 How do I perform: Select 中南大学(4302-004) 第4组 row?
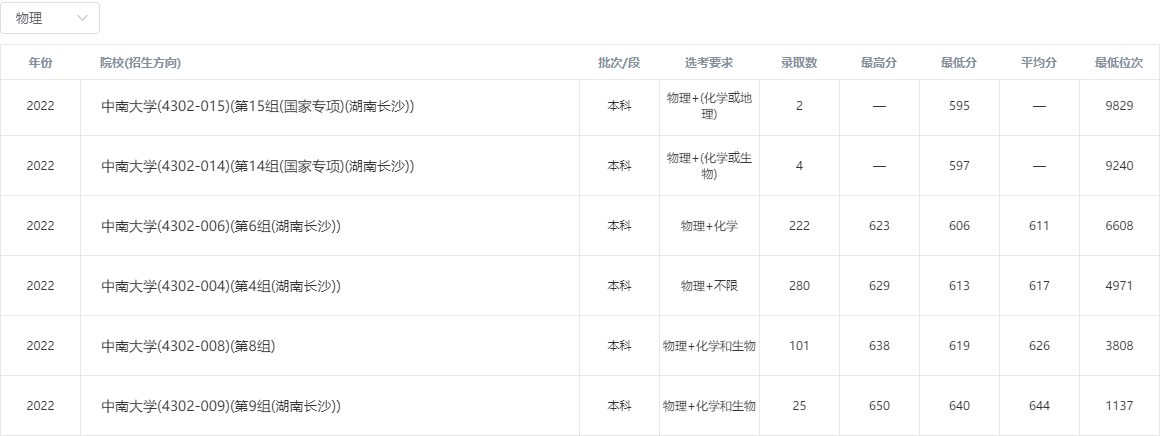(x=221, y=286)
